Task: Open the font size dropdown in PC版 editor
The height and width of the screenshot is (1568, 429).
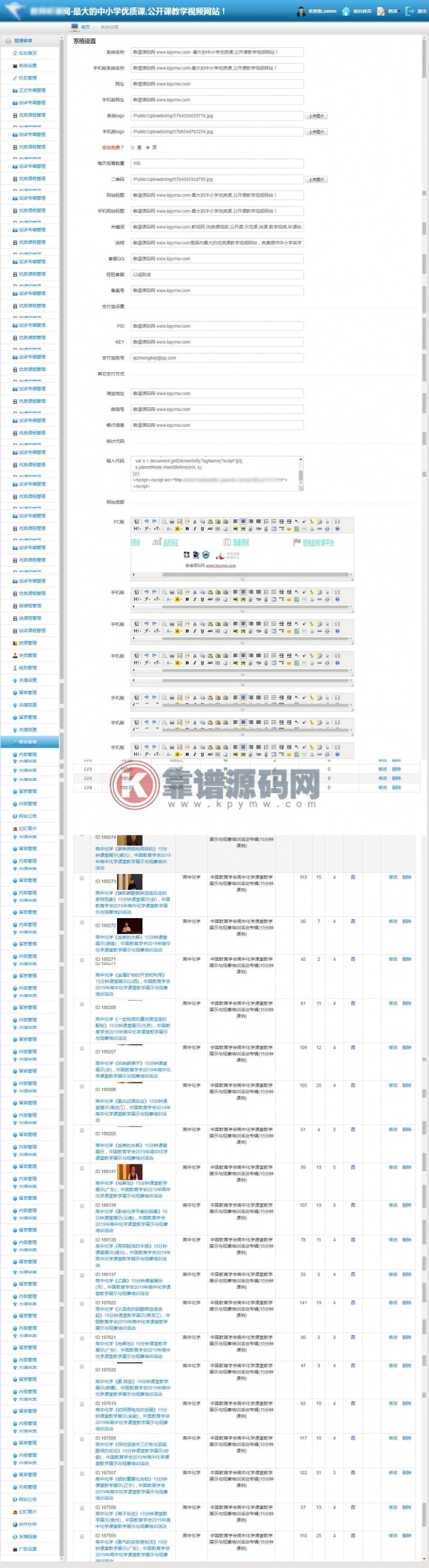Action: click(x=157, y=529)
